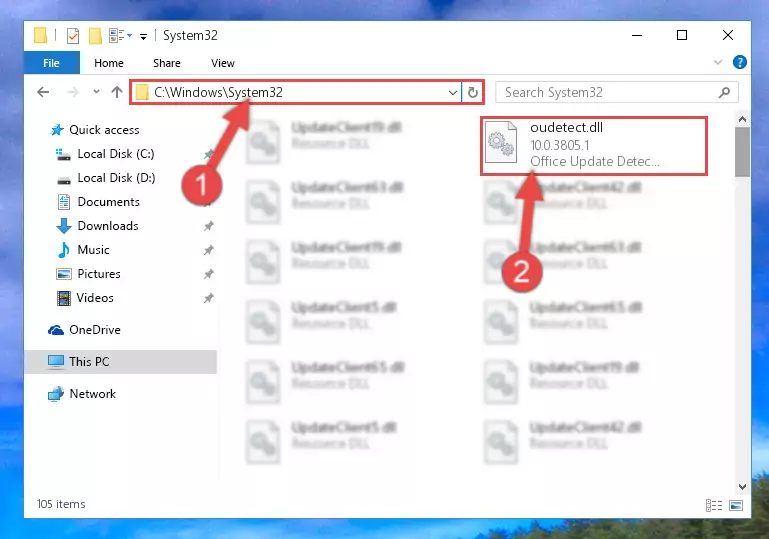This screenshot has height=539, width=769.
Task: Refresh the System32 folder
Action: coord(473,92)
